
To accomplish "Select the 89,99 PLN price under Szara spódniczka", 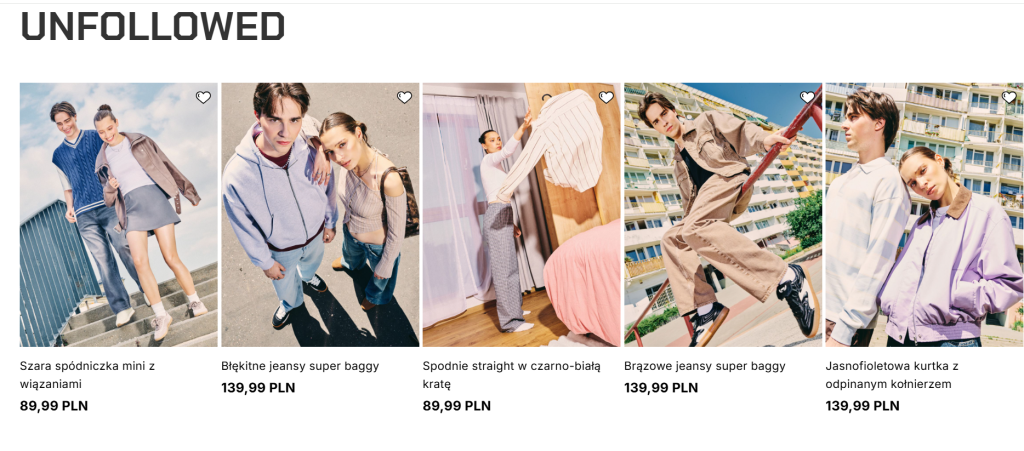I will click(x=54, y=406).
